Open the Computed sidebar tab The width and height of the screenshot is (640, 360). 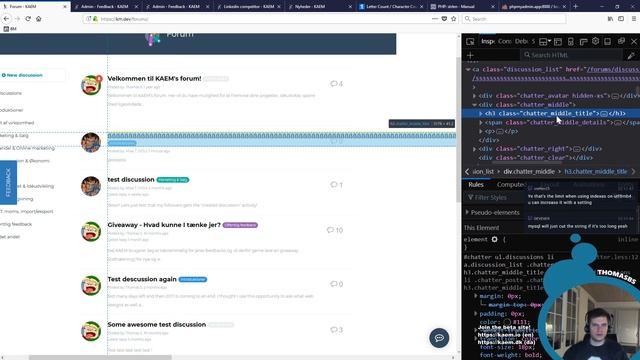pyautogui.click(x=510, y=184)
